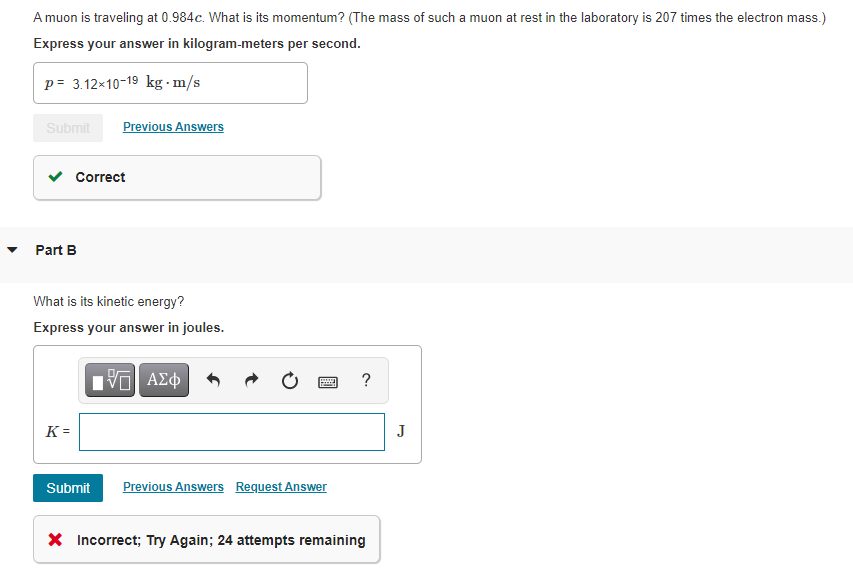Open Previous Answers for Part B
Image resolution: width=853 pixels, height=578 pixels.
point(173,487)
